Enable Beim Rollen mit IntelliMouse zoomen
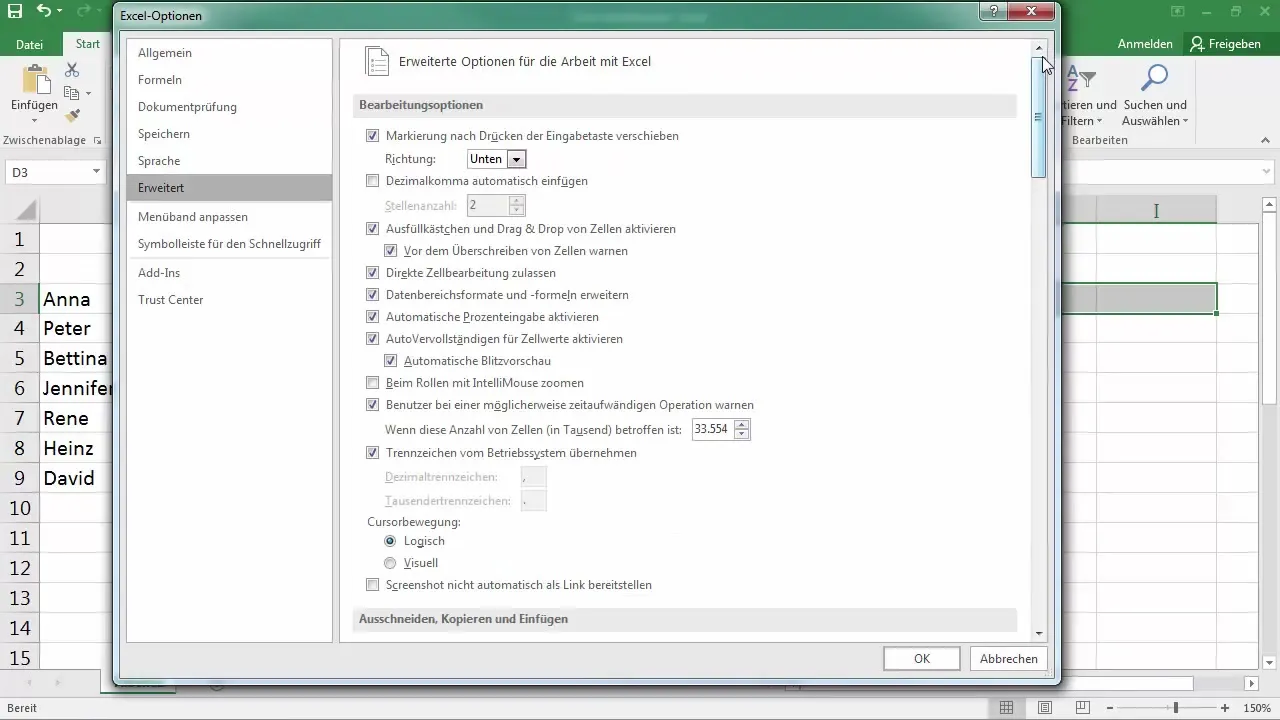This screenshot has width=1280, height=720. 373,383
